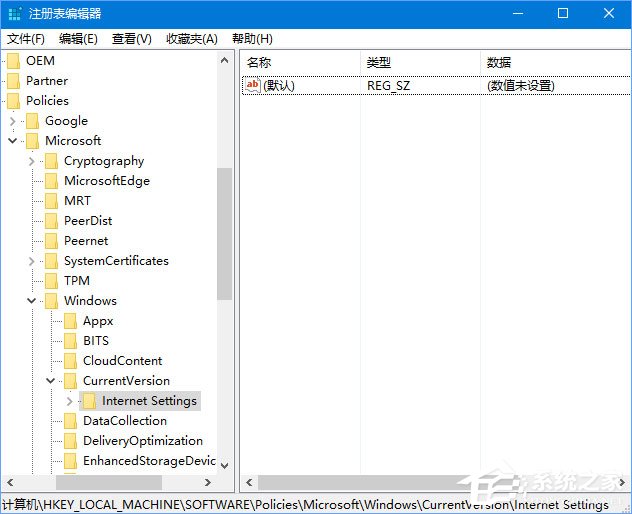
Task: Sort by the 数据 column header
Action: click(556, 62)
